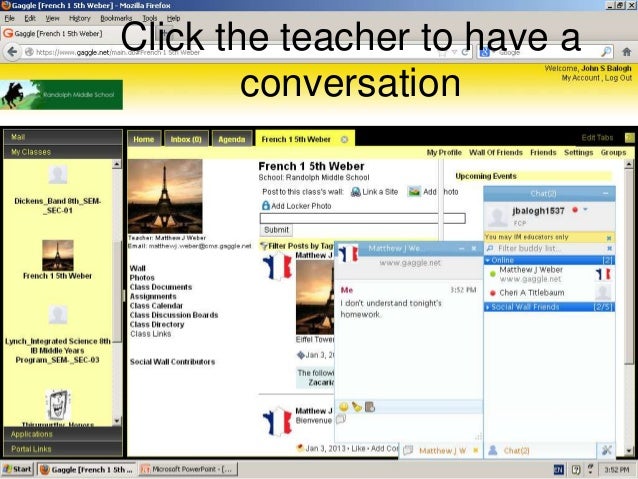Minimize the Chat(2) buddy panel

606,193
